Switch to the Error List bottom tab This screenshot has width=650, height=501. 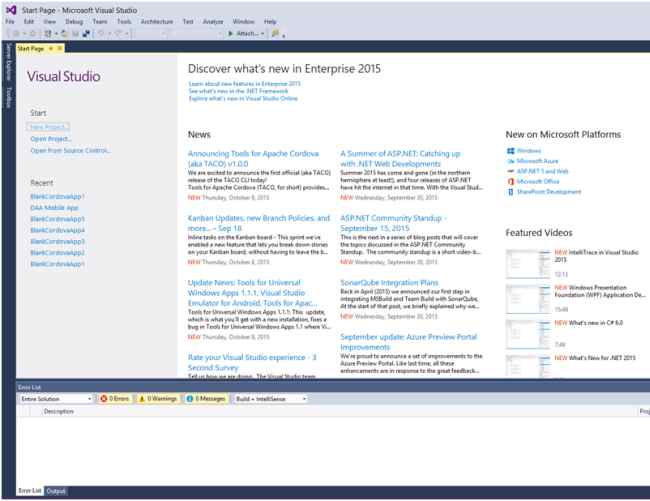coord(29,491)
